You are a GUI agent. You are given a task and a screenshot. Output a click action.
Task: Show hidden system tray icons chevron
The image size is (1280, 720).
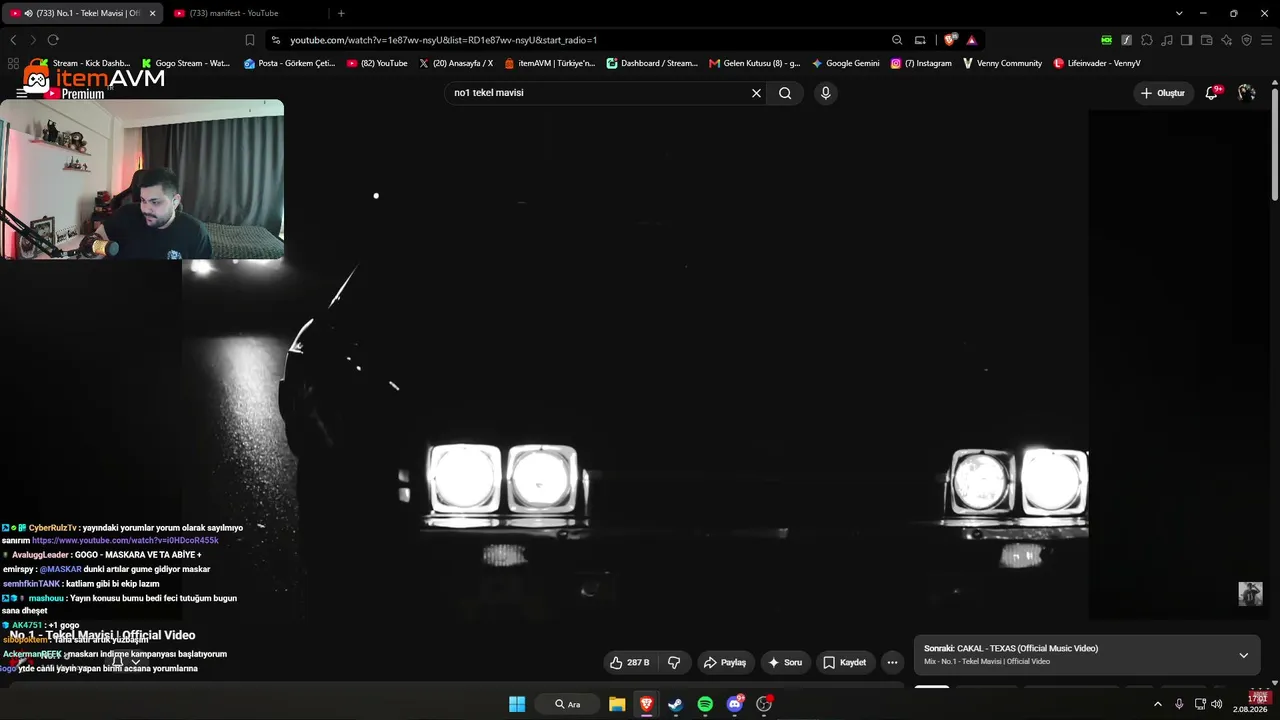click(x=1158, y=704)
